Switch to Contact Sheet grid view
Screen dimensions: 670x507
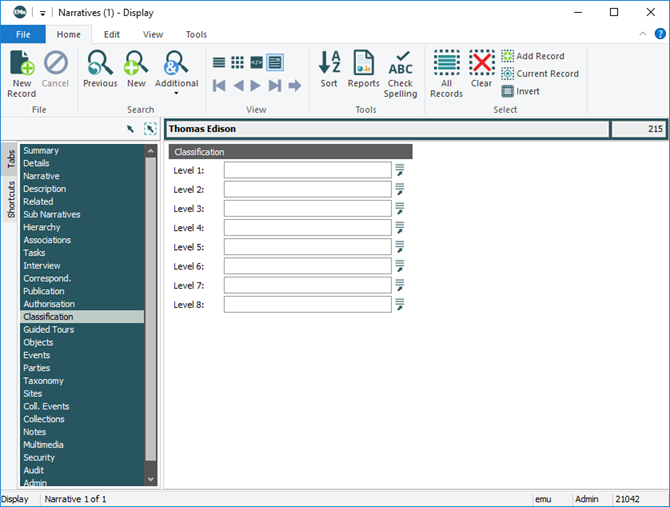(x=238, y=62)
